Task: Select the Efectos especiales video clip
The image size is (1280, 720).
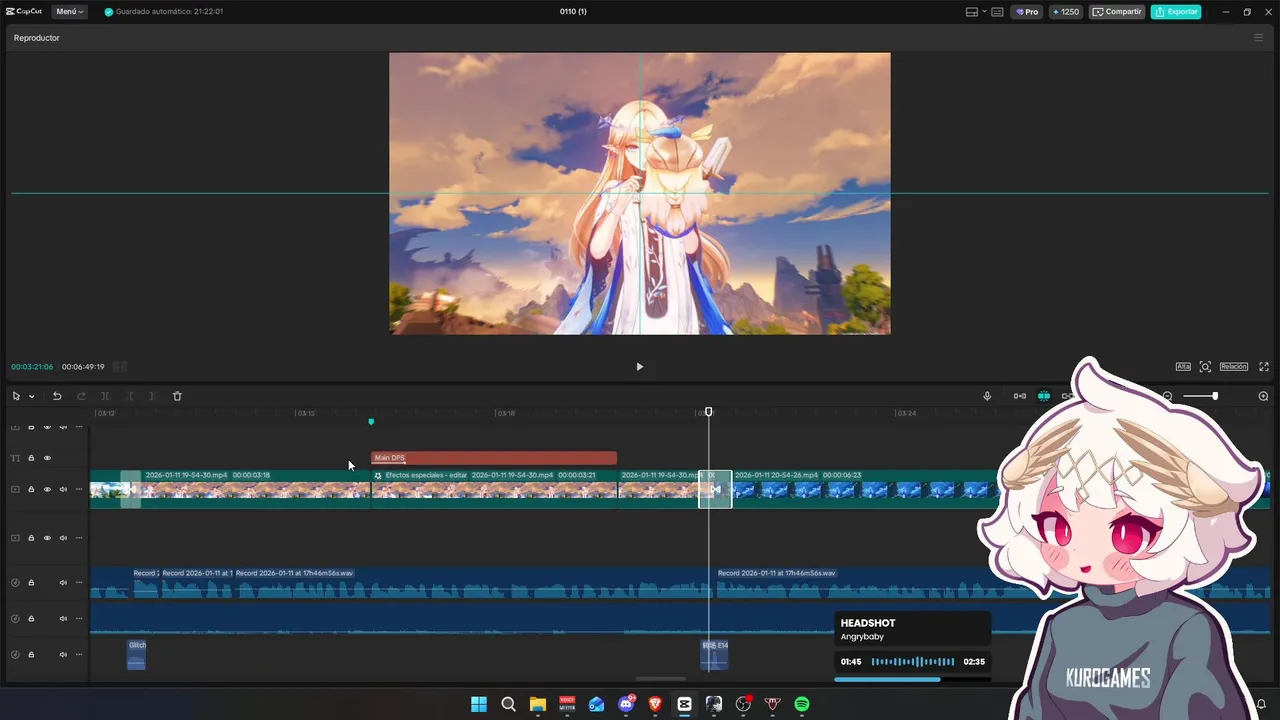Action: 494,489
